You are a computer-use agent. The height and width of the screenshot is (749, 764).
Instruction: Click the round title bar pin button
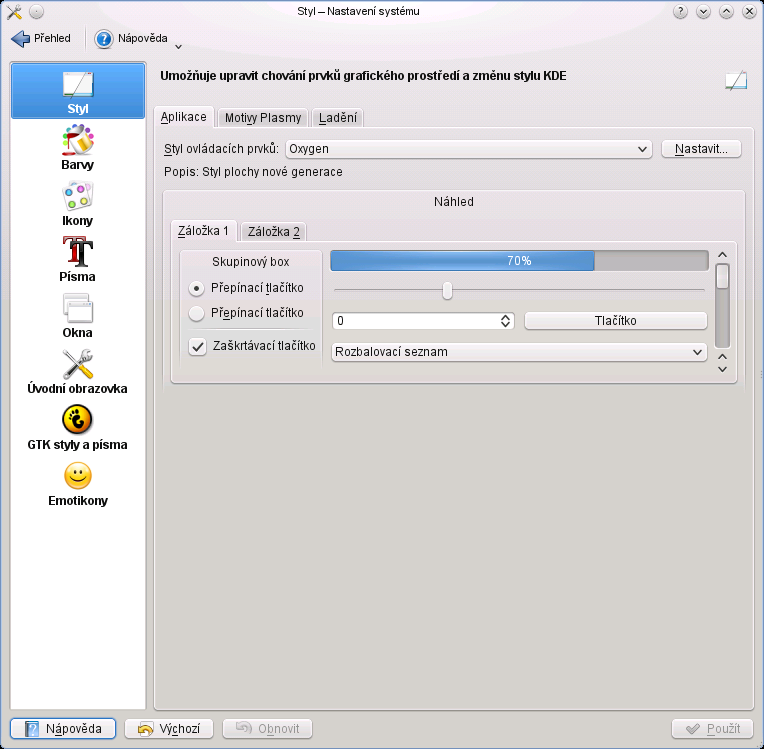(37, 11)
